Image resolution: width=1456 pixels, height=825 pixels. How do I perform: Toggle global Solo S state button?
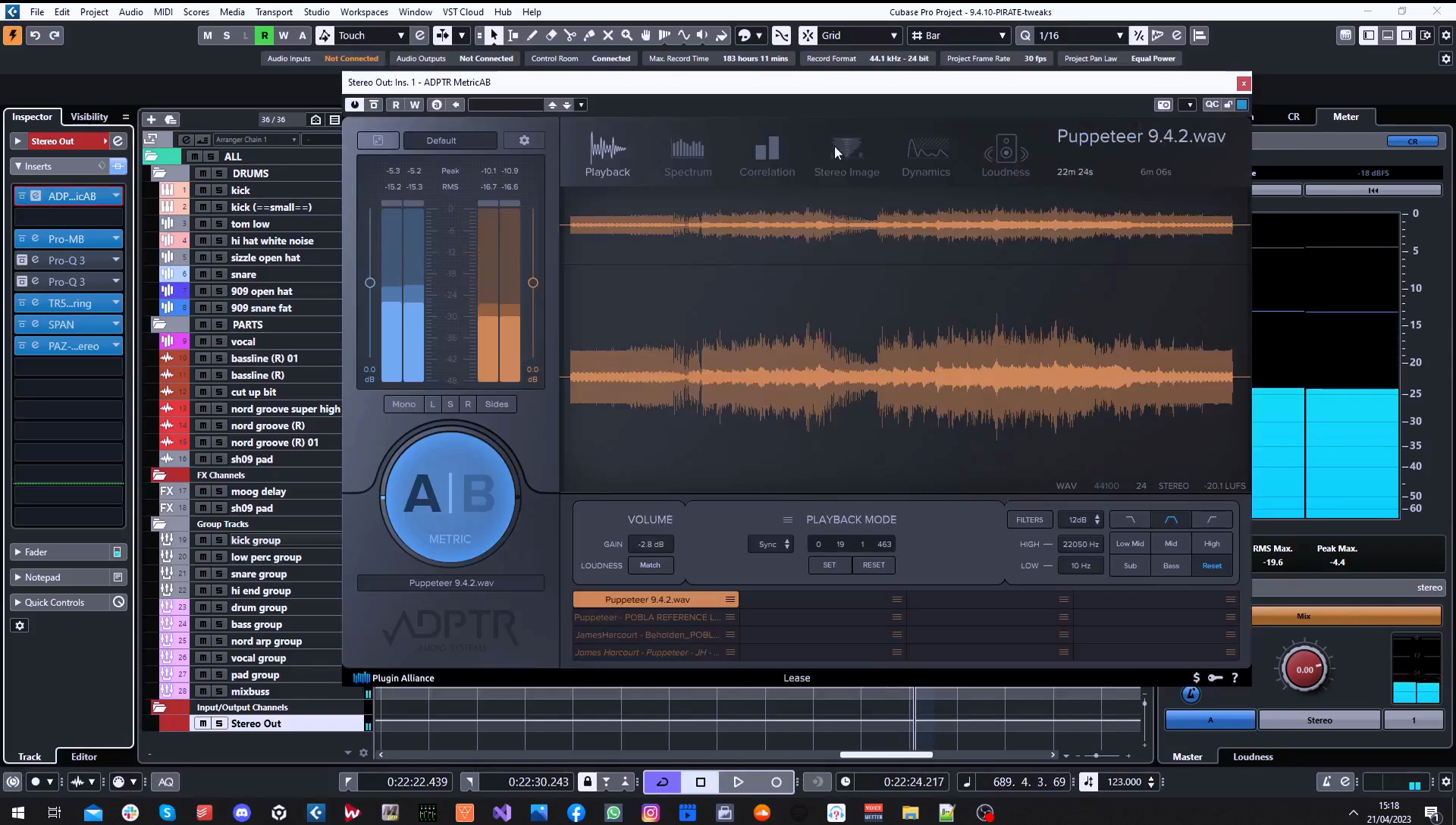pyautogui.click(x=226, y=36)
